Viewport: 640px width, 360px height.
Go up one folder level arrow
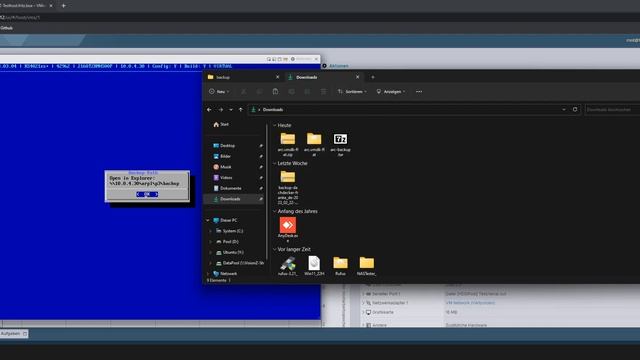[241, 110]
